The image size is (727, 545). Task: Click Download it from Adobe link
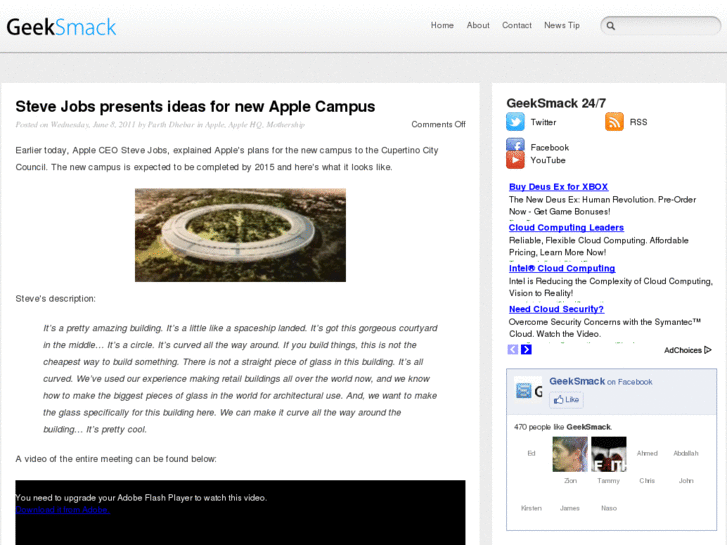tap(63, 509)
